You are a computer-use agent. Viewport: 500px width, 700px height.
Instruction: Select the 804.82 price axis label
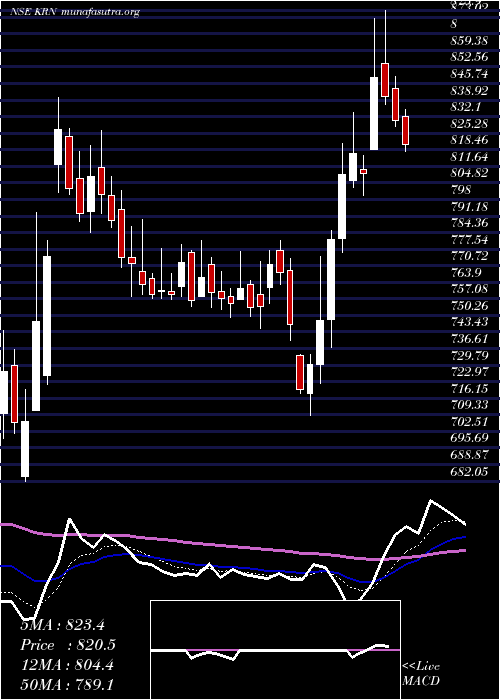468,173
